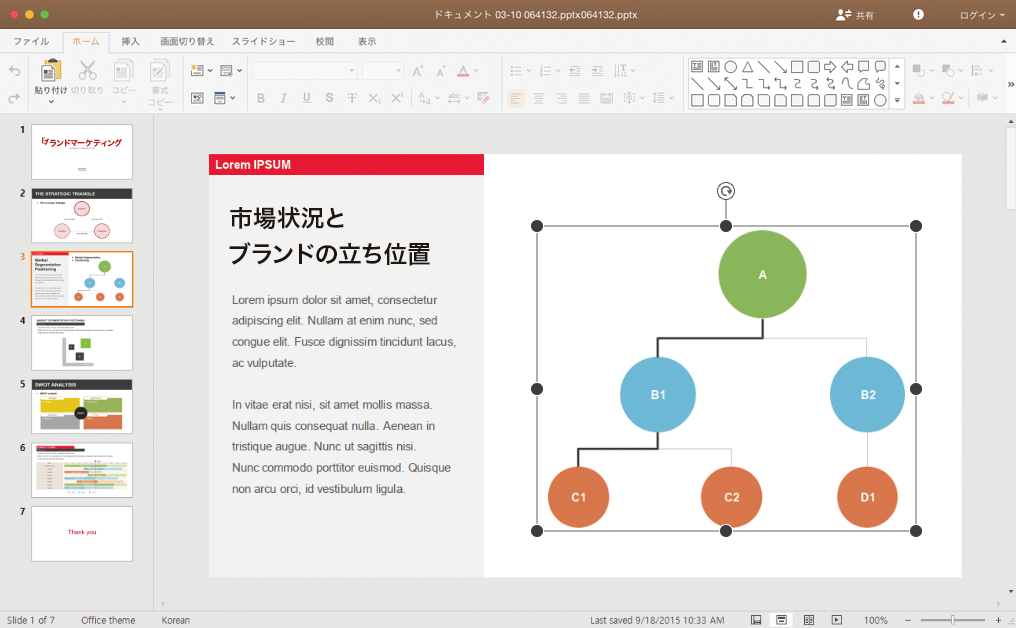Switch to the スライドショー tab
The image size is (1016, 628).
point(263,42)
